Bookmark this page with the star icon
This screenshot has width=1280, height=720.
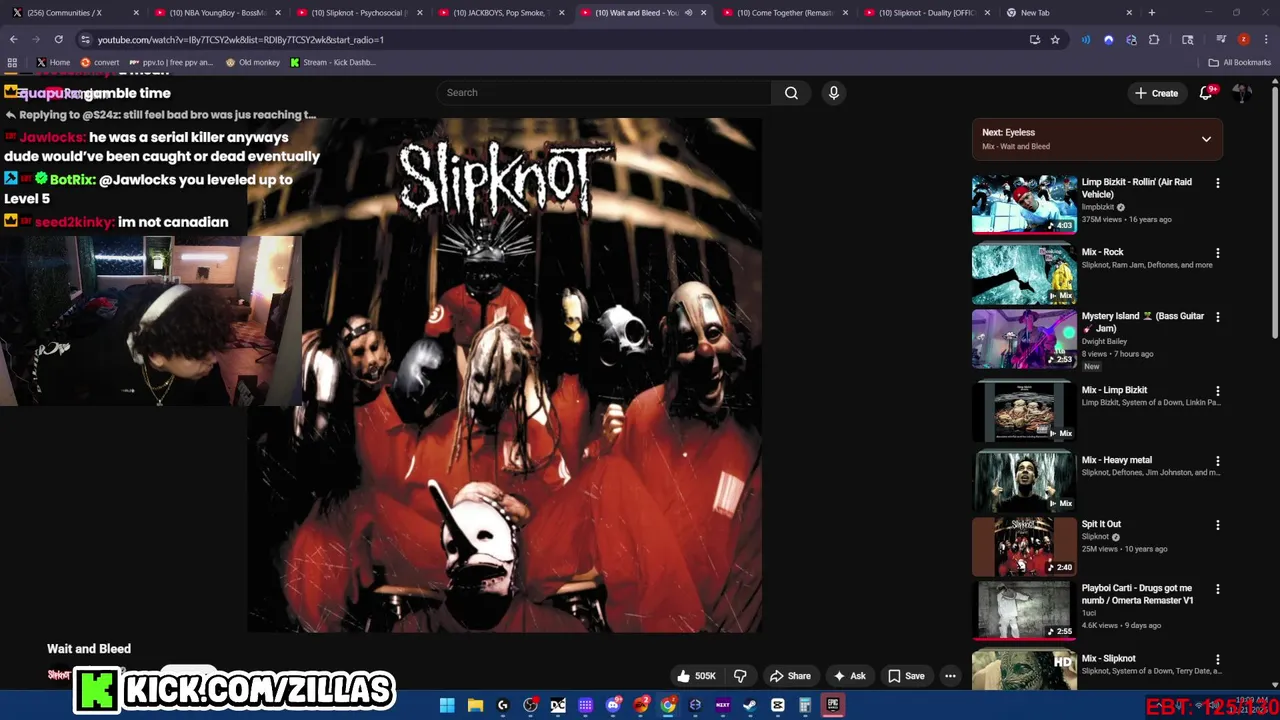pos(1055,39)
